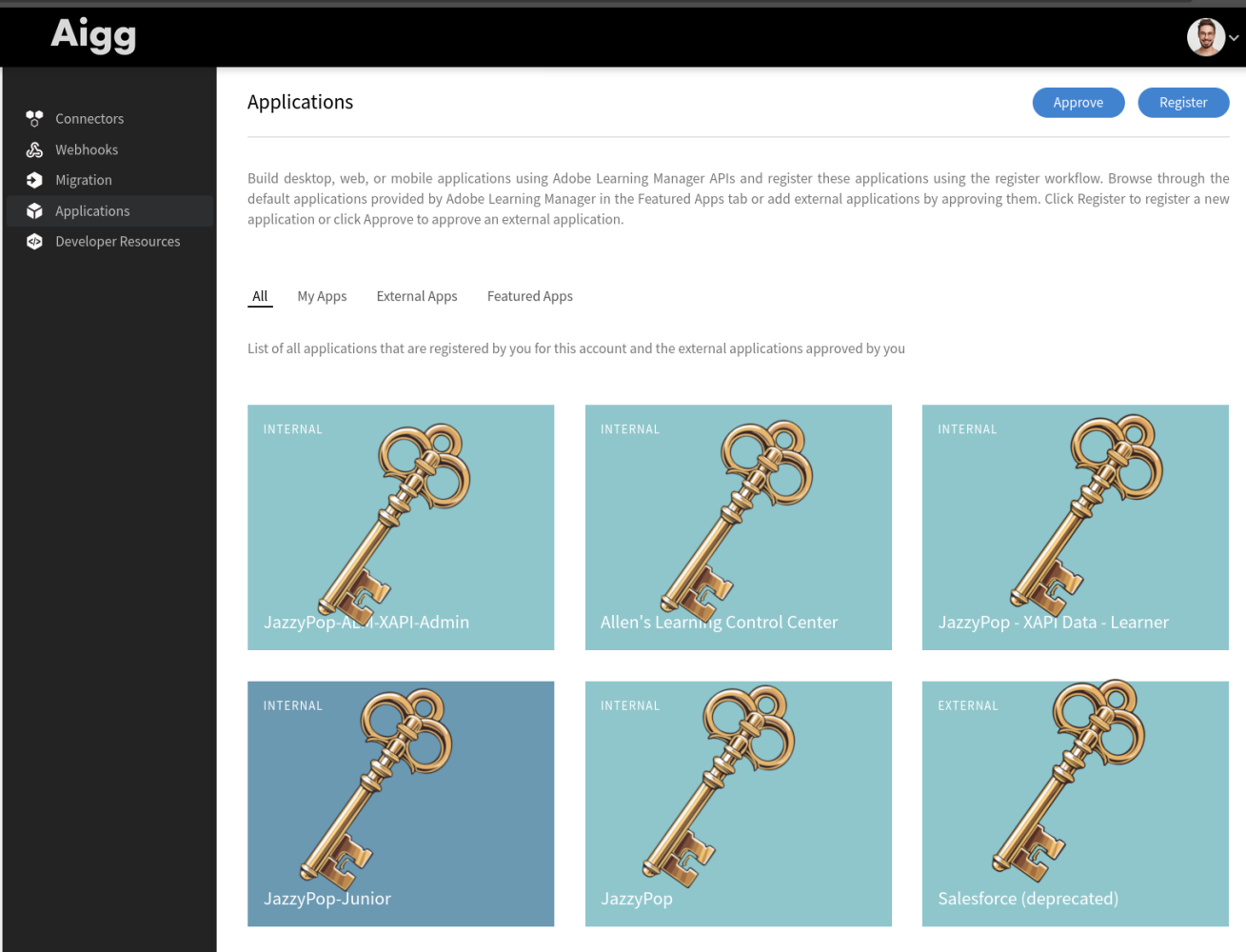Click the Developer Resources code icon
This screenshot has width=1246, height=952.
pyautogui.click(x=34, y=242)
